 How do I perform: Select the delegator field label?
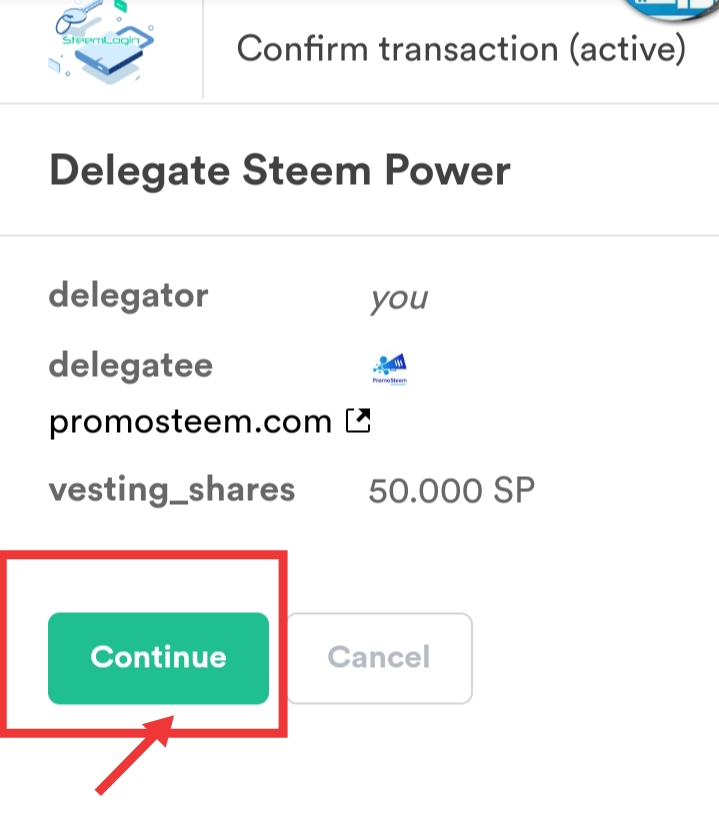point(128,296)
